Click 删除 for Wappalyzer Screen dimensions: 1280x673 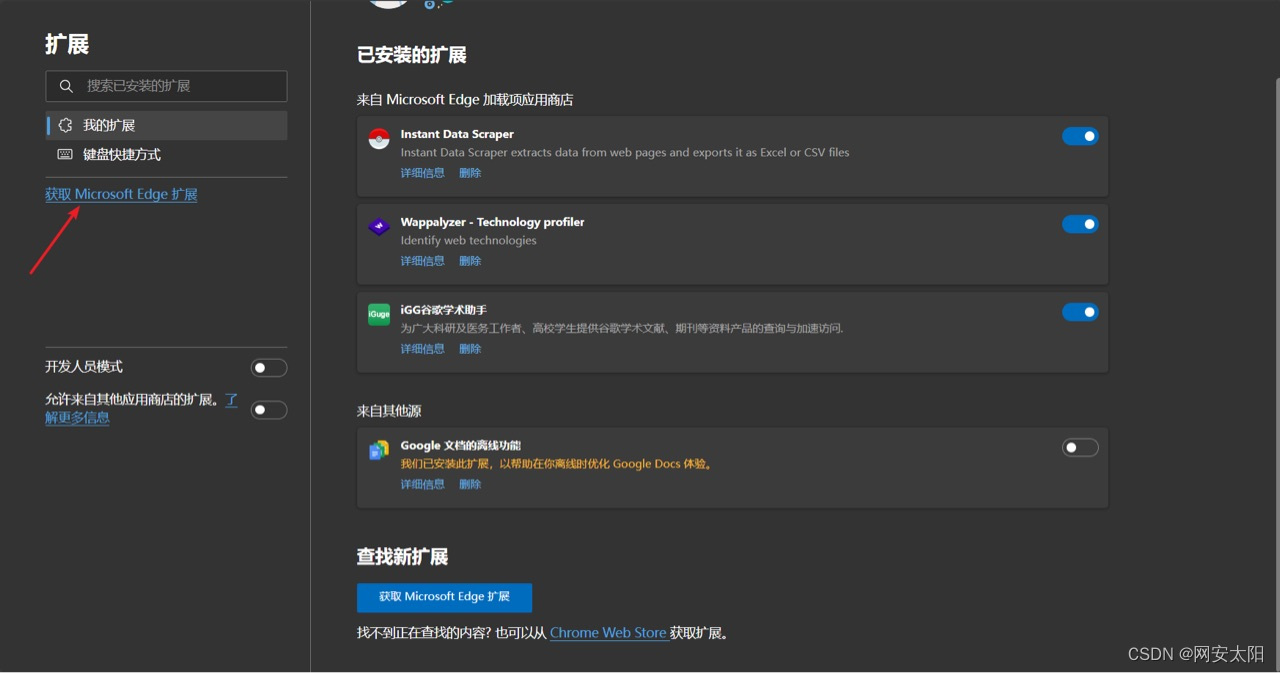(x=470, y=261)
